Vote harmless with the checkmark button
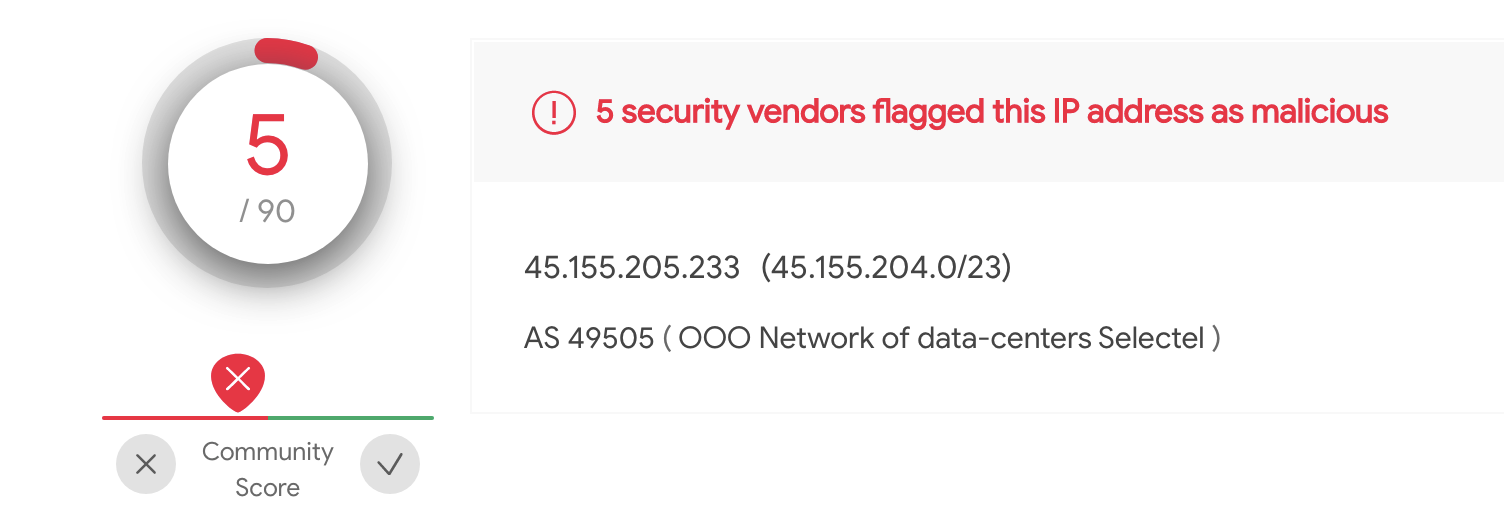This screenshot has height=530, width=1504. coord(390,464)
